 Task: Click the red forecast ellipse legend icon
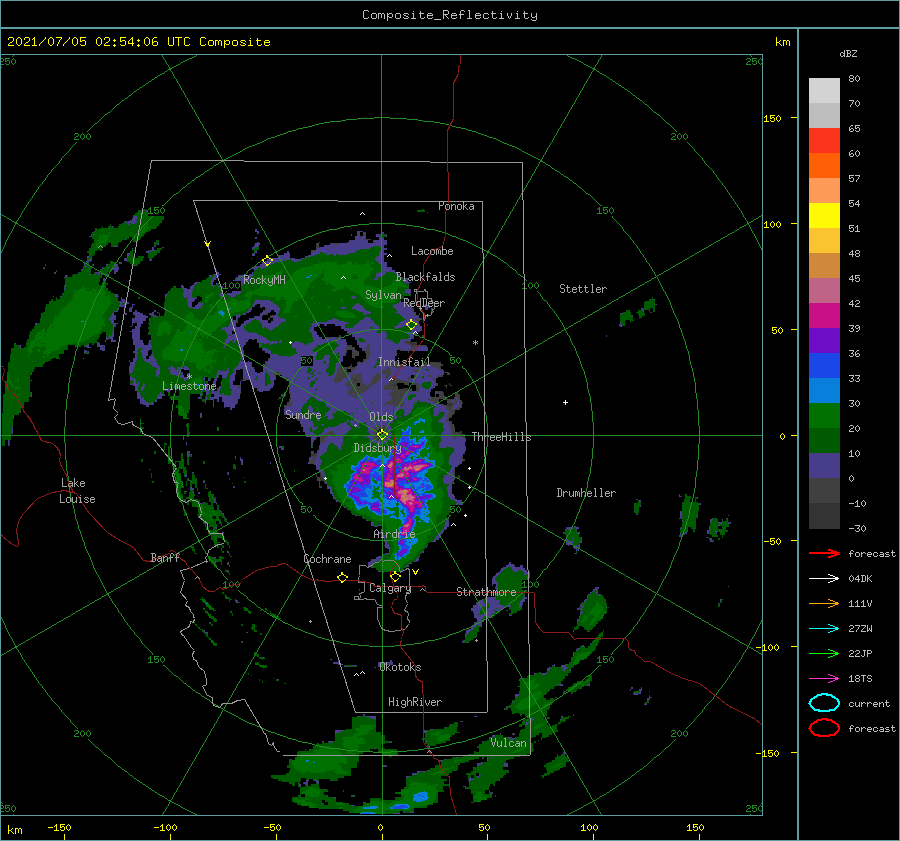[x=824, y=728]
